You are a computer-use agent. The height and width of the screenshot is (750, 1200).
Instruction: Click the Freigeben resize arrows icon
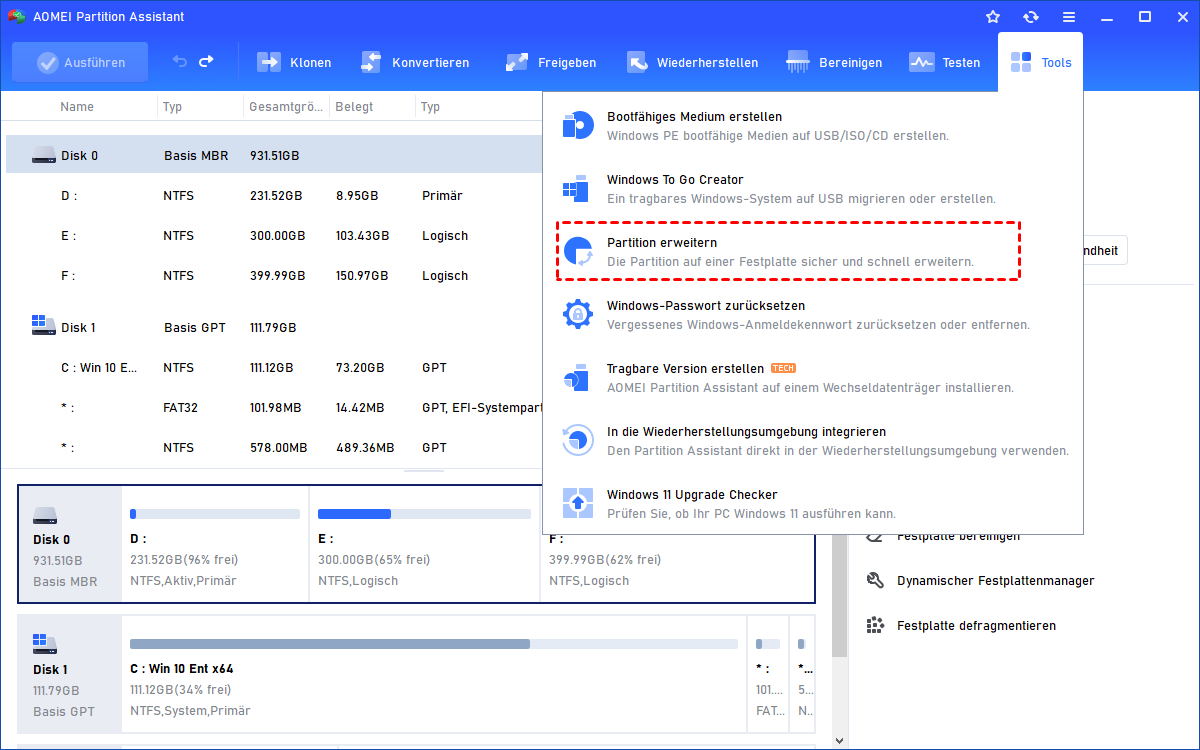pyautogui.click(x=517, y=62)
